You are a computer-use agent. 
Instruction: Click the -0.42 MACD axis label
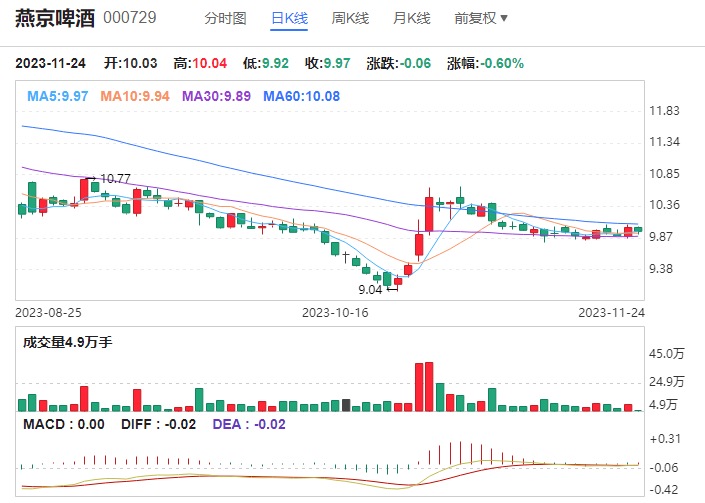pyautogui.click(x=664, y=490)
